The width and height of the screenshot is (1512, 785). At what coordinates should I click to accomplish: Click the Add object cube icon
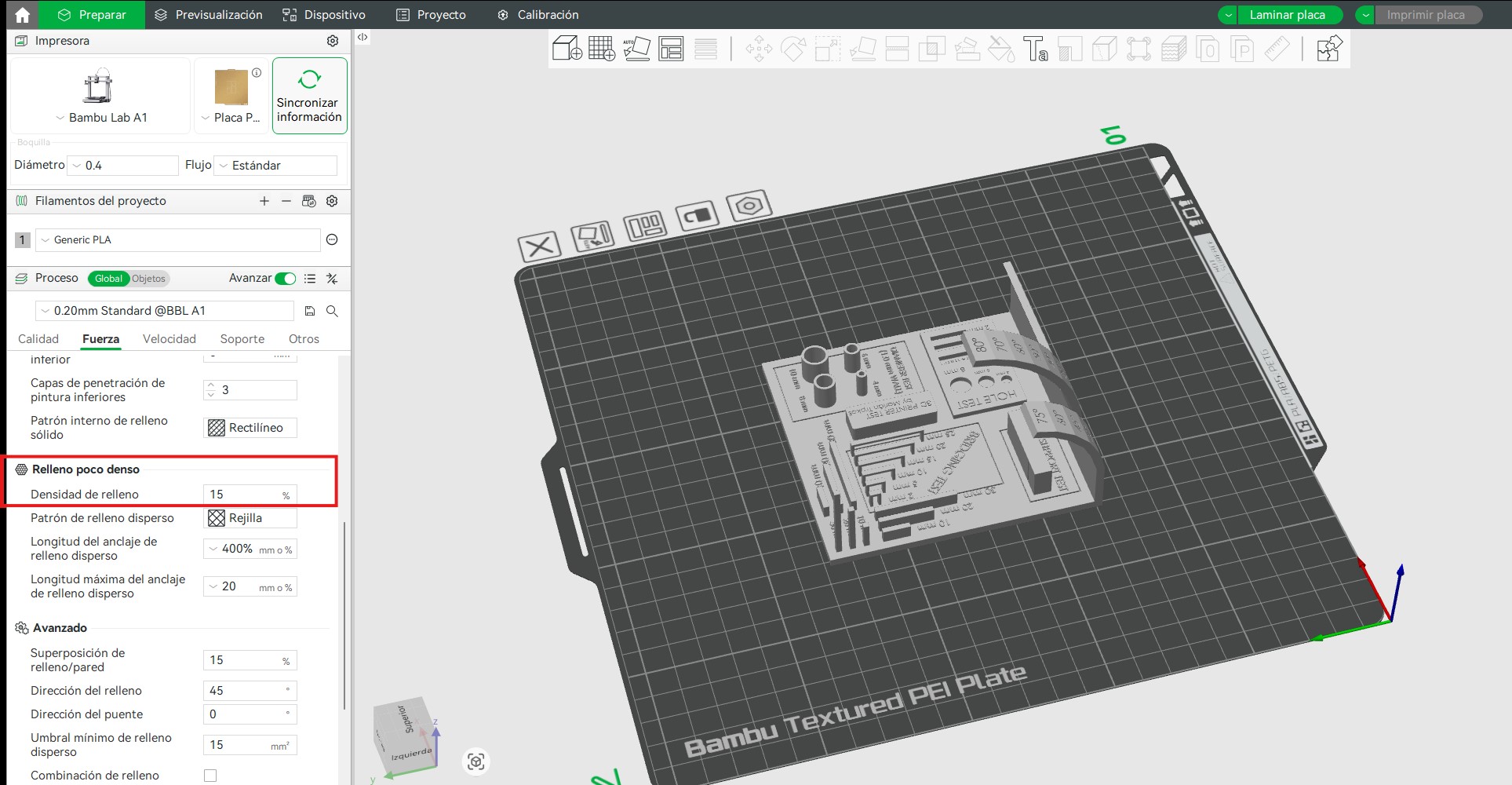pos(567,49)
